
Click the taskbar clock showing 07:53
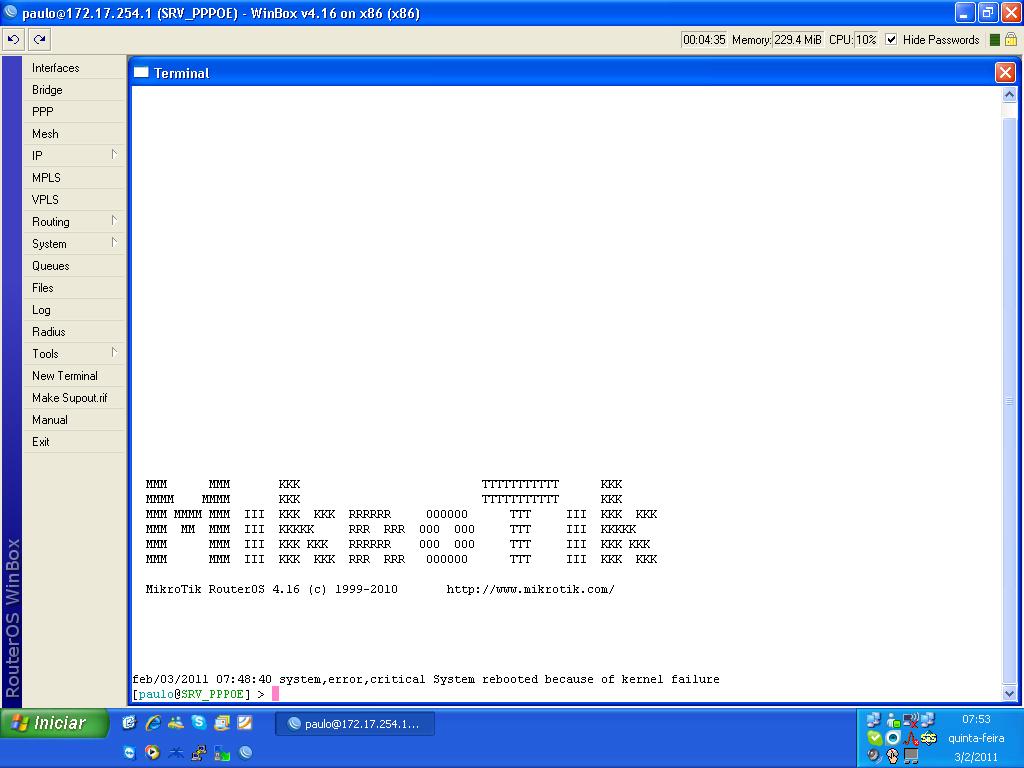[976, 719]
